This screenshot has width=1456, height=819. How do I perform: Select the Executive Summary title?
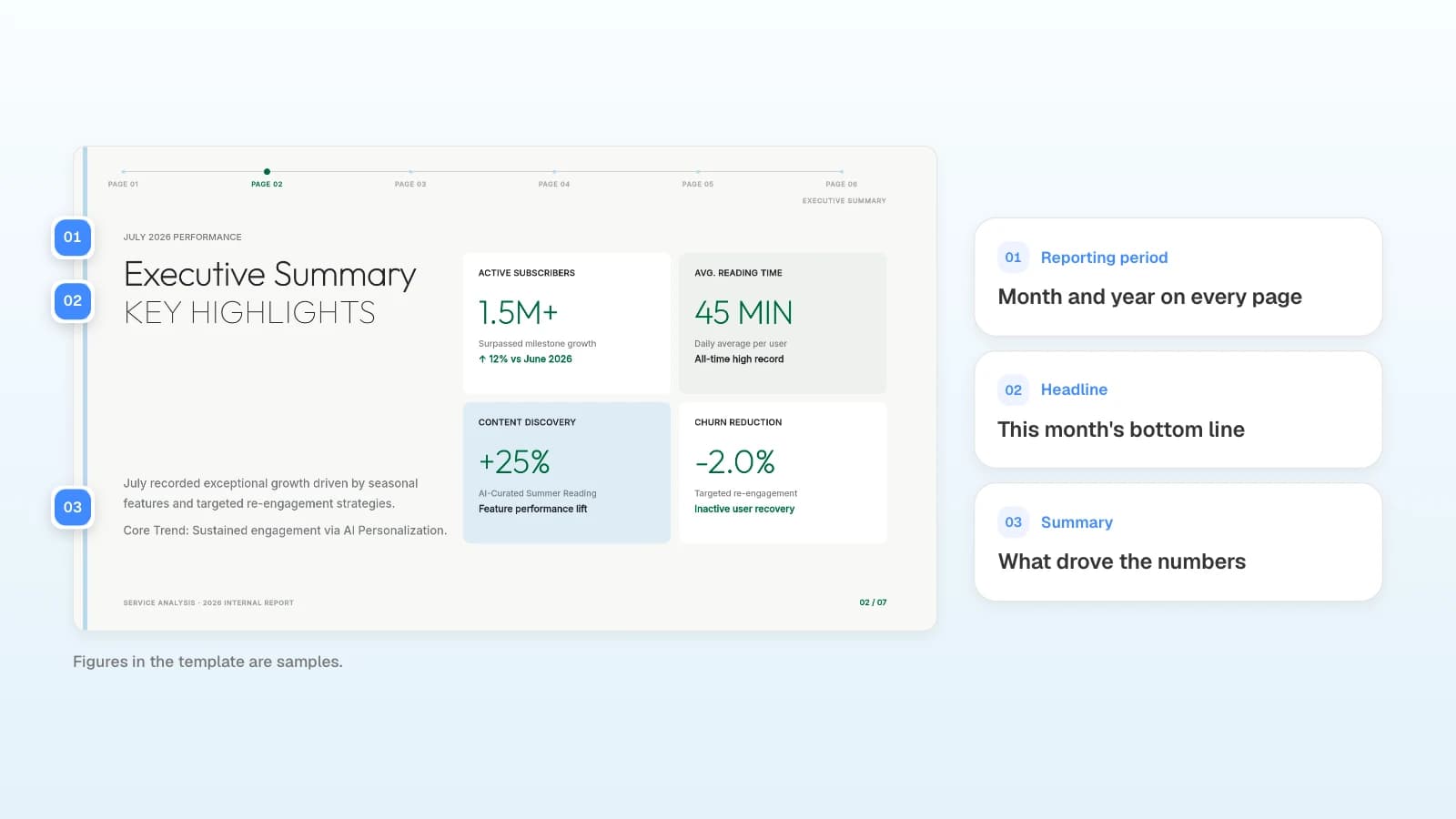point(270,274)
